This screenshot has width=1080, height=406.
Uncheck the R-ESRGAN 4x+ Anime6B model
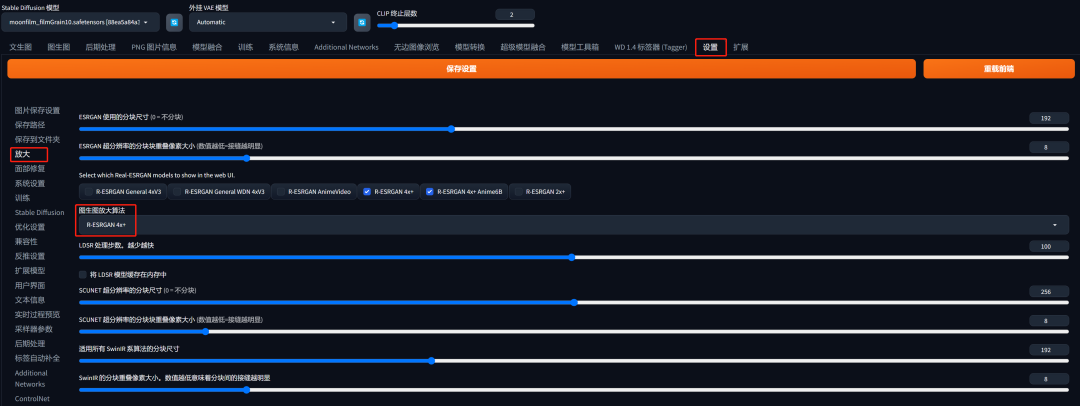click(x=431, y=191)
